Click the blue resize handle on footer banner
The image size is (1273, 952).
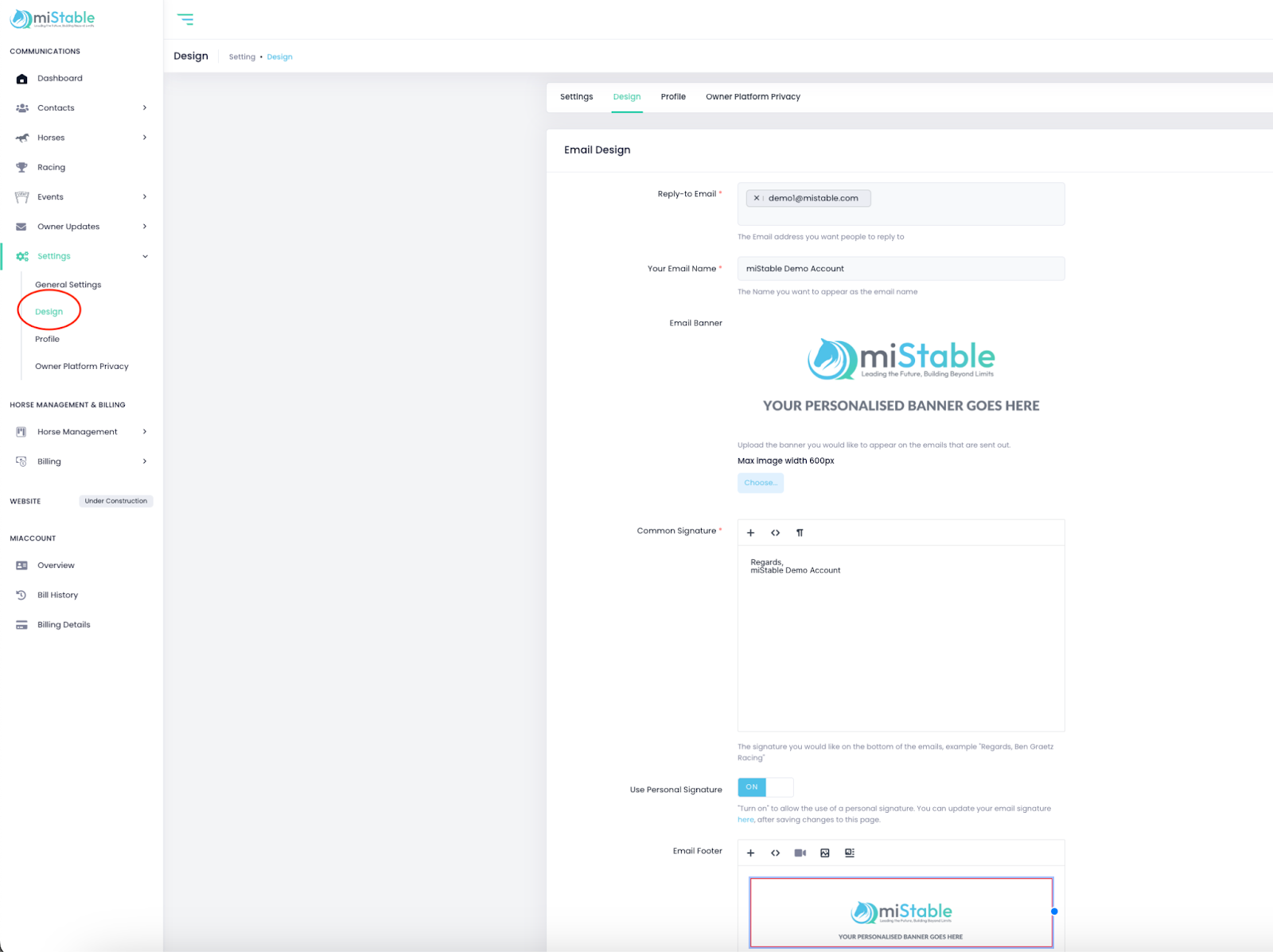click(x=1054, y=912)
